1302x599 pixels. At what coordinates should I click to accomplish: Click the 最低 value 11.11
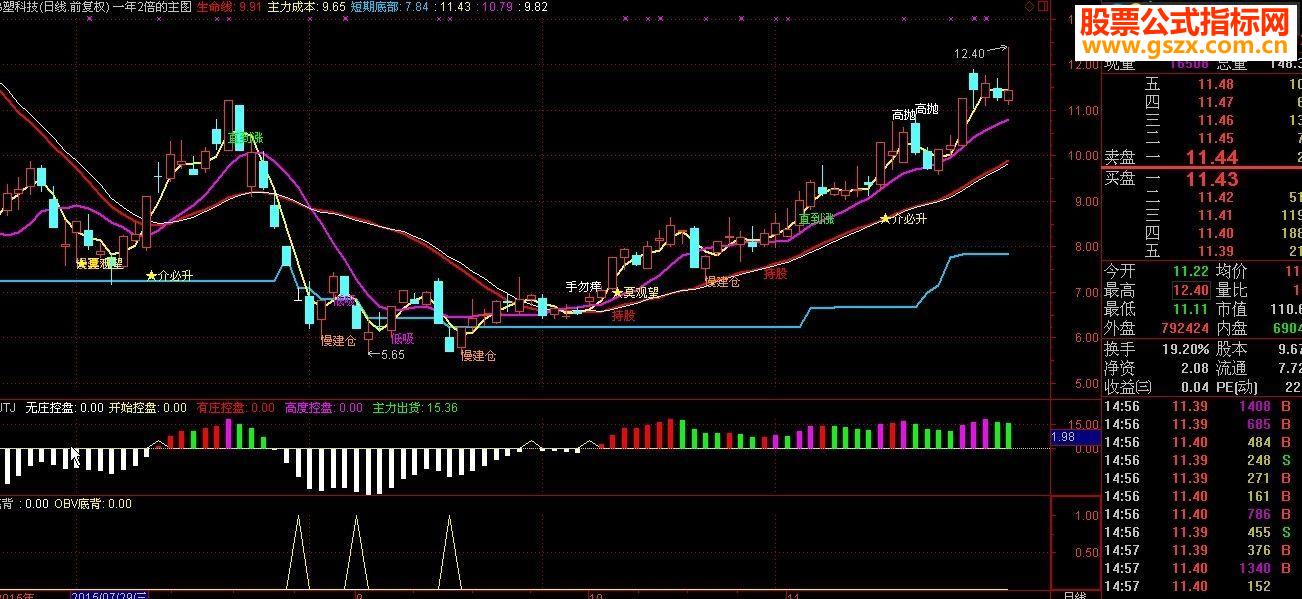(x=1191, y=309)
